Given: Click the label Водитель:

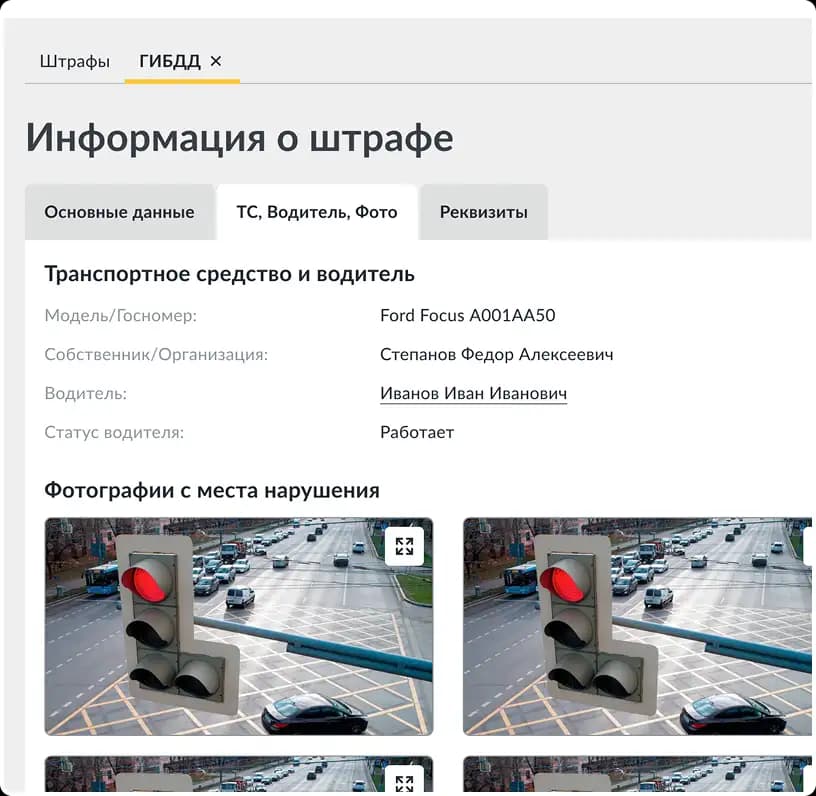Looking at the screenshot, I should [86, 393].
